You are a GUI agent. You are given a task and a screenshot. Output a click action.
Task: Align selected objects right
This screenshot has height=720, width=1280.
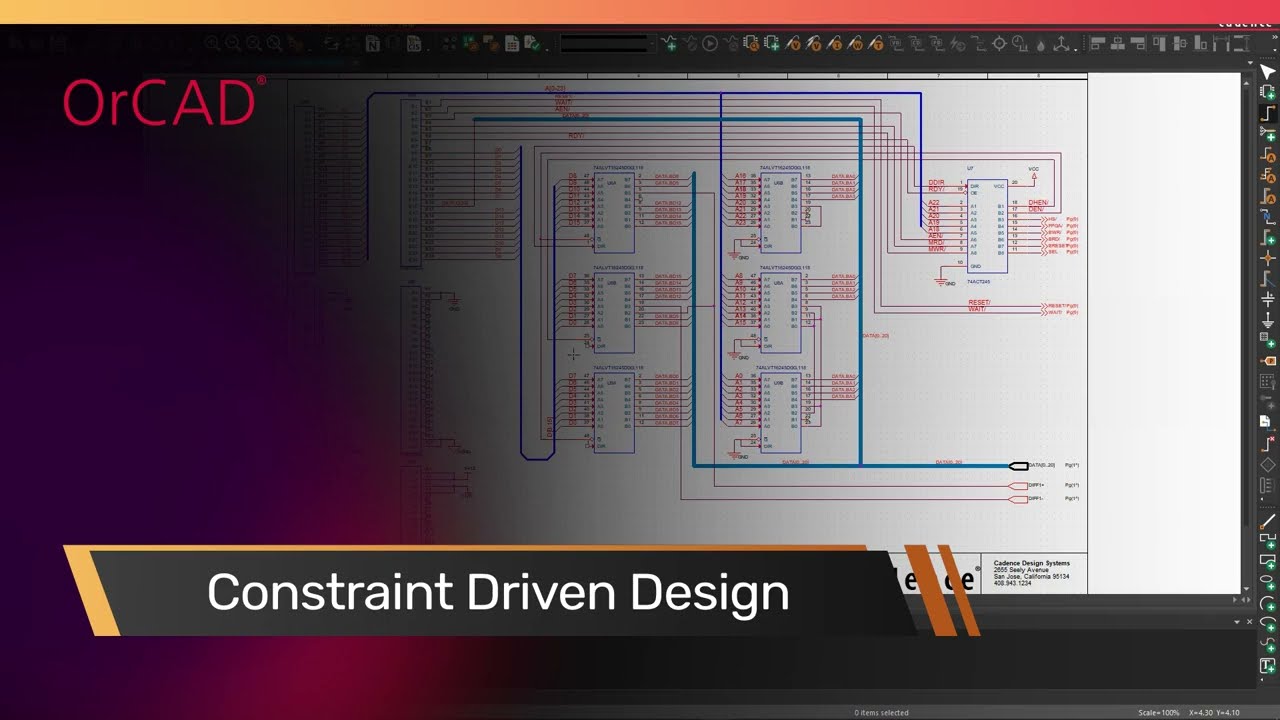[1139, 43]
